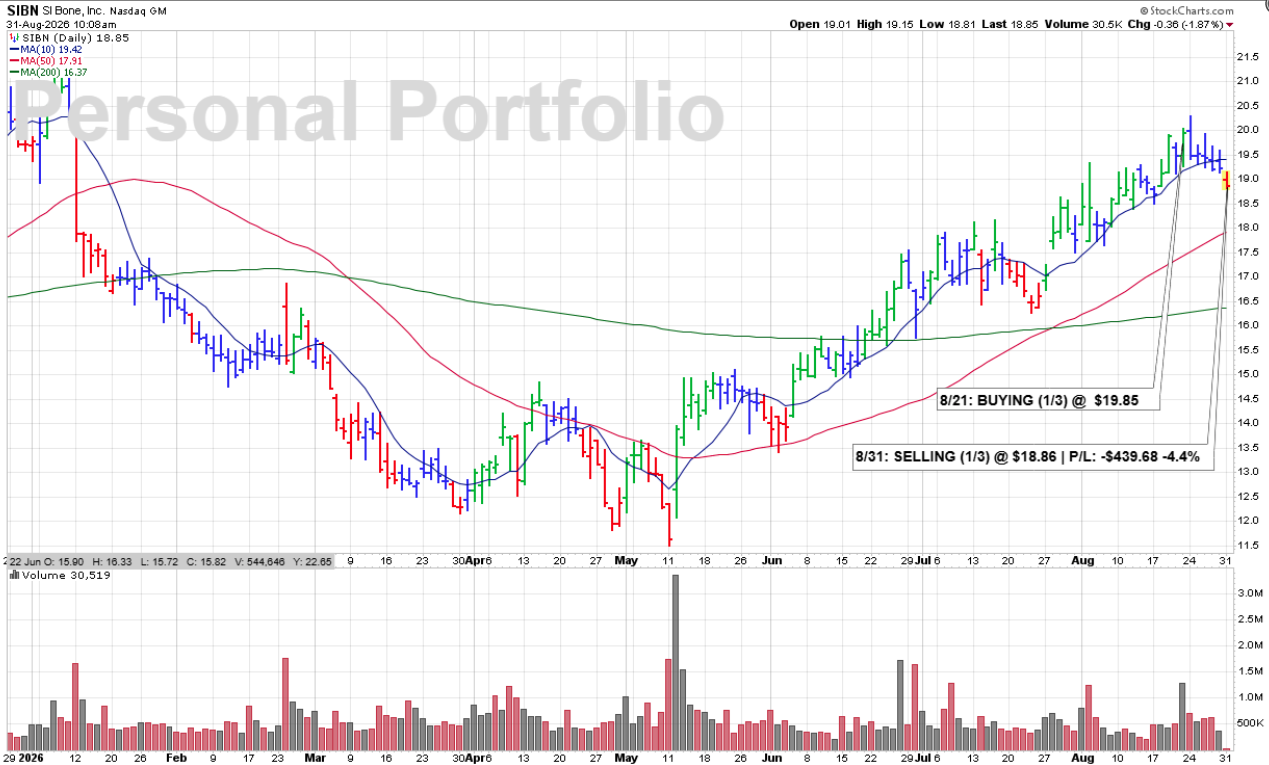Click the yellow-highlighted latest price bar on 8/31

(1227, 180)
